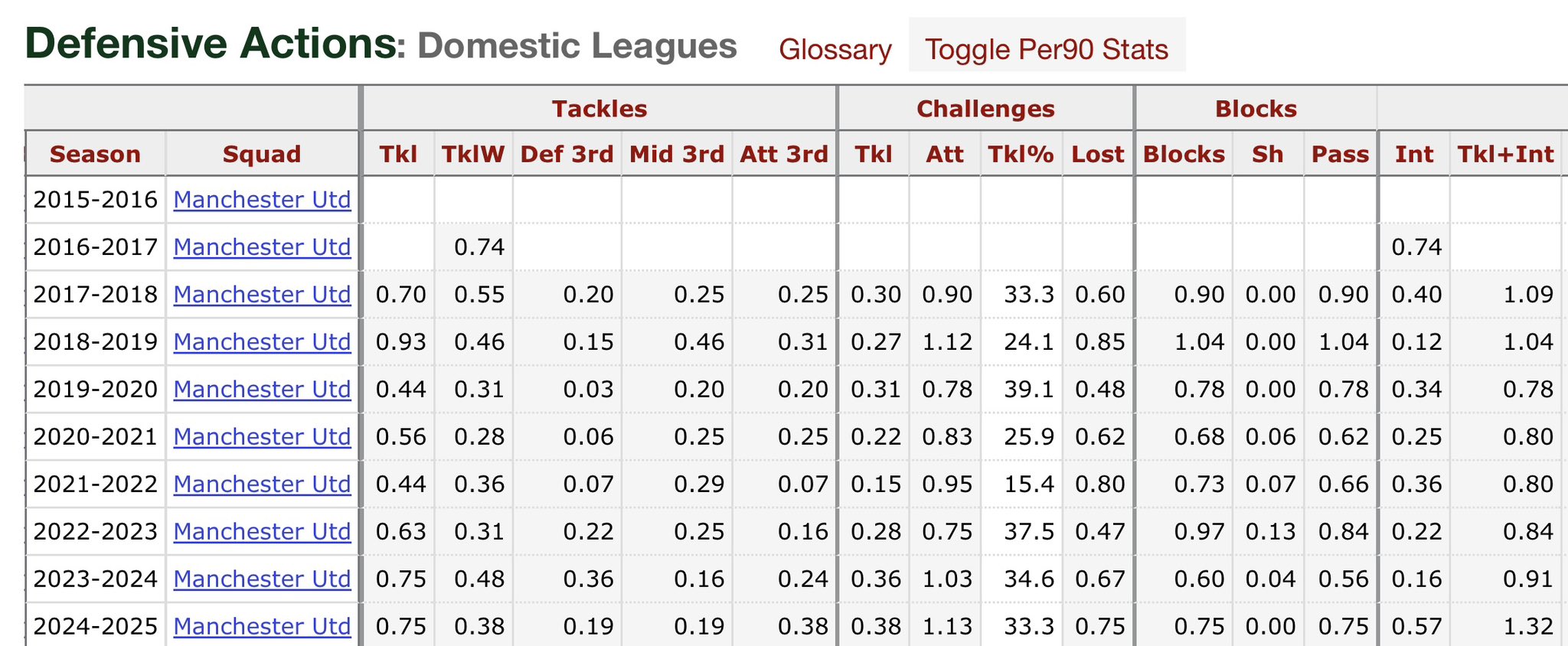Open the Glossary link
This screenshot has height=646, width=1568.
835,49
